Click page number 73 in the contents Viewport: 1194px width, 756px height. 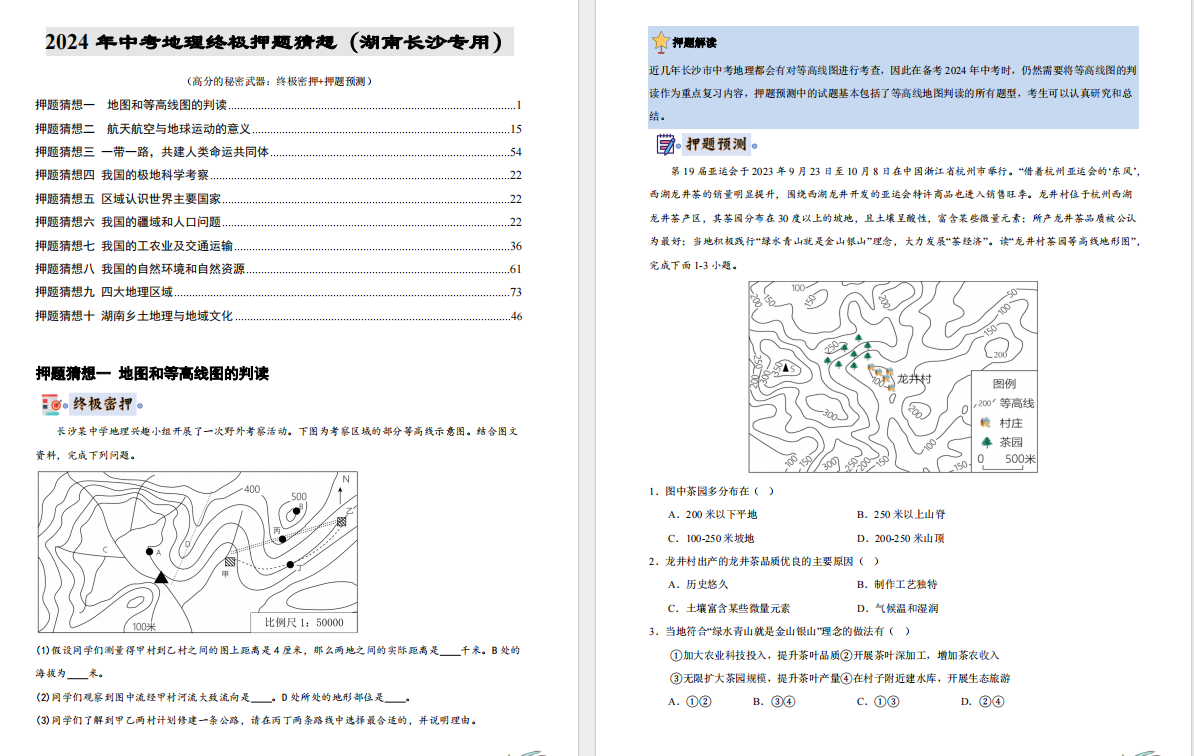click(516, 292)
